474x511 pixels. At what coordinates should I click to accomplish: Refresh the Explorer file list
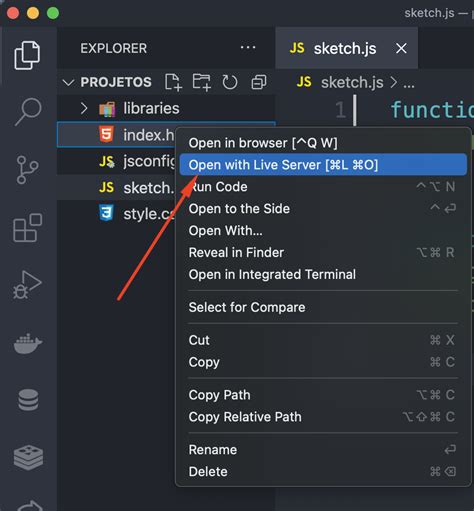point(230,82)
